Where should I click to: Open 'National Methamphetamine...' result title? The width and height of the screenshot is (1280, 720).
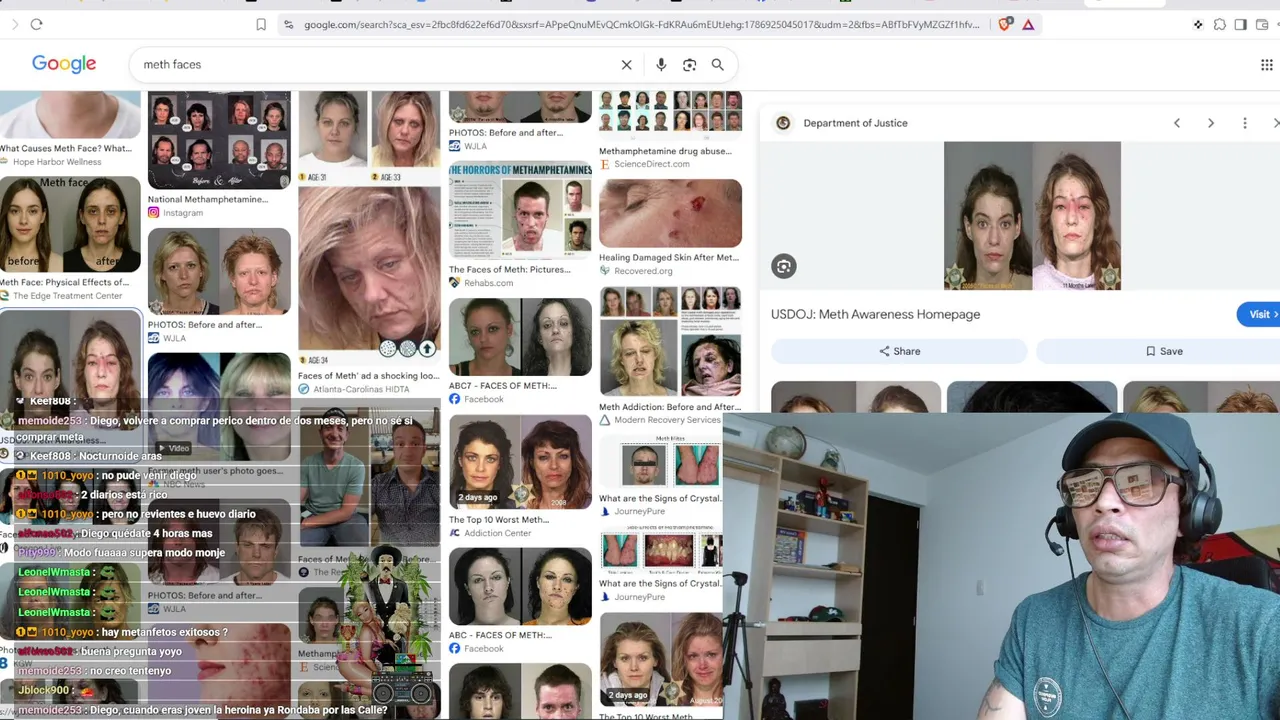(208, 199)
